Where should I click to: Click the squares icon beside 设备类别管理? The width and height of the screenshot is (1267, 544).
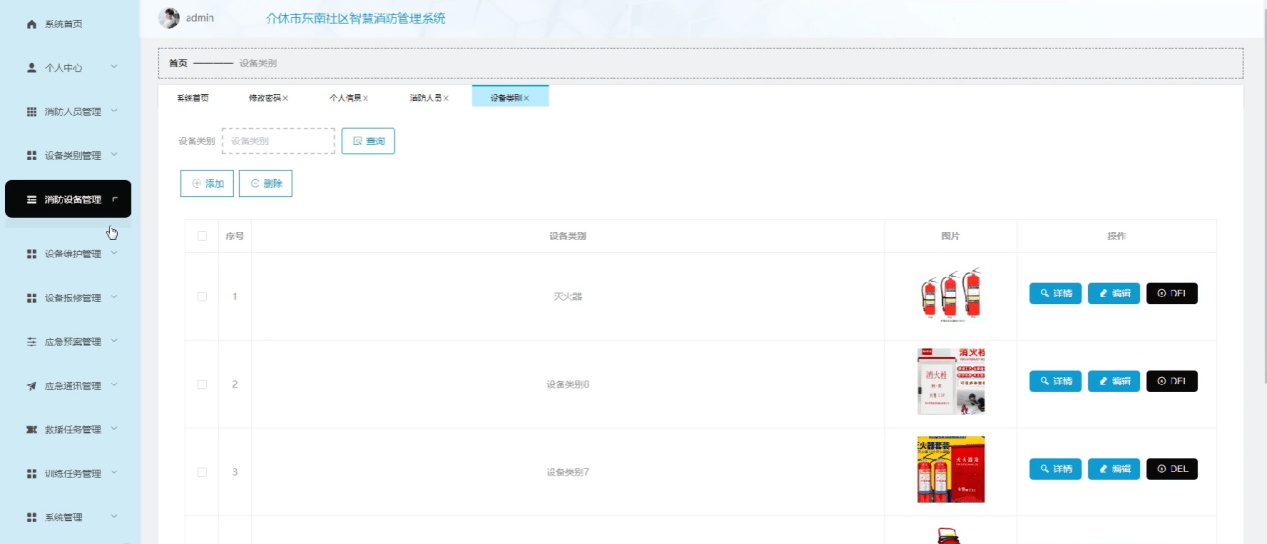coord(31,156)
